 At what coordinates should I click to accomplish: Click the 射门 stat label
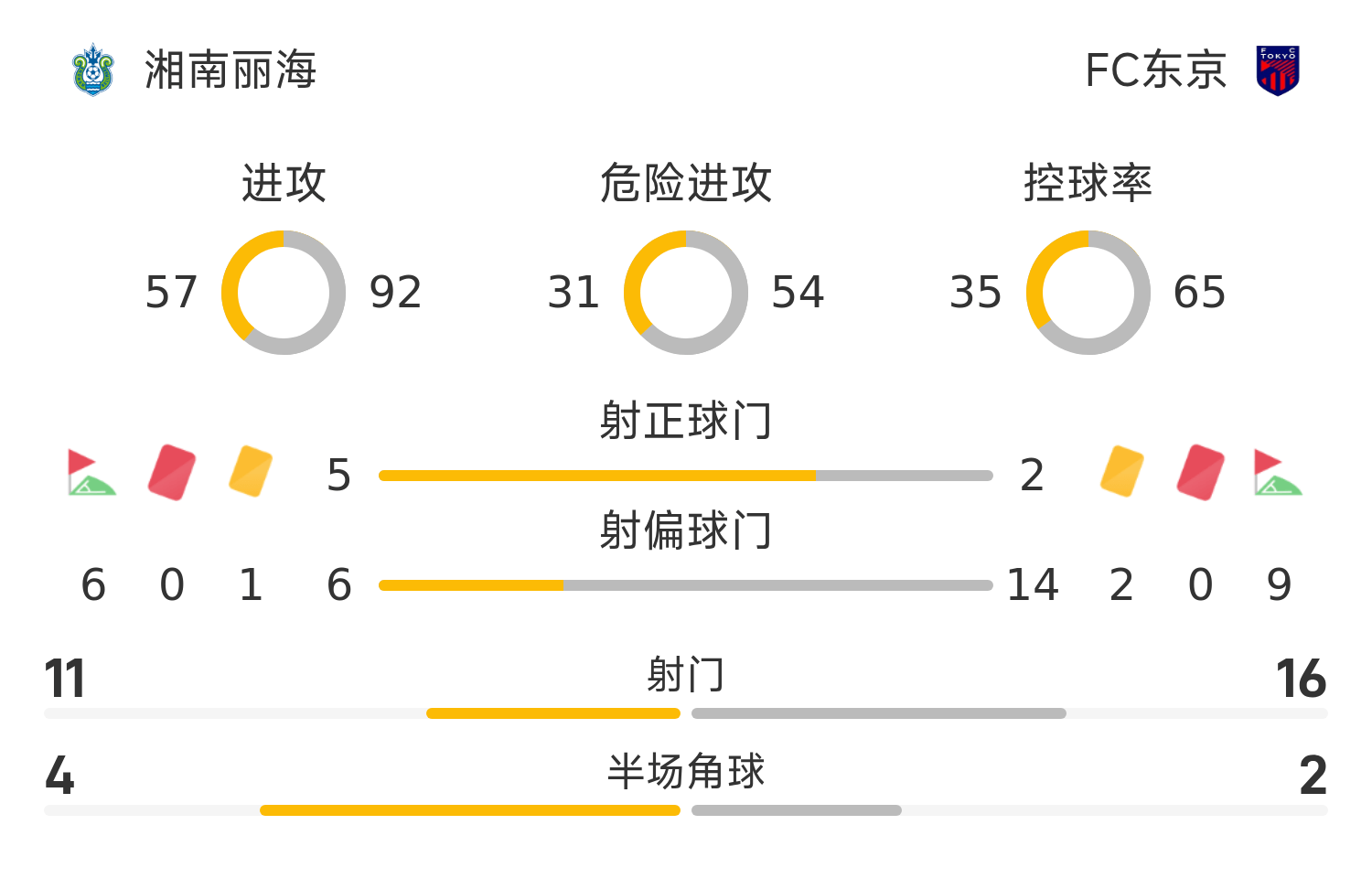coord(686,676)
